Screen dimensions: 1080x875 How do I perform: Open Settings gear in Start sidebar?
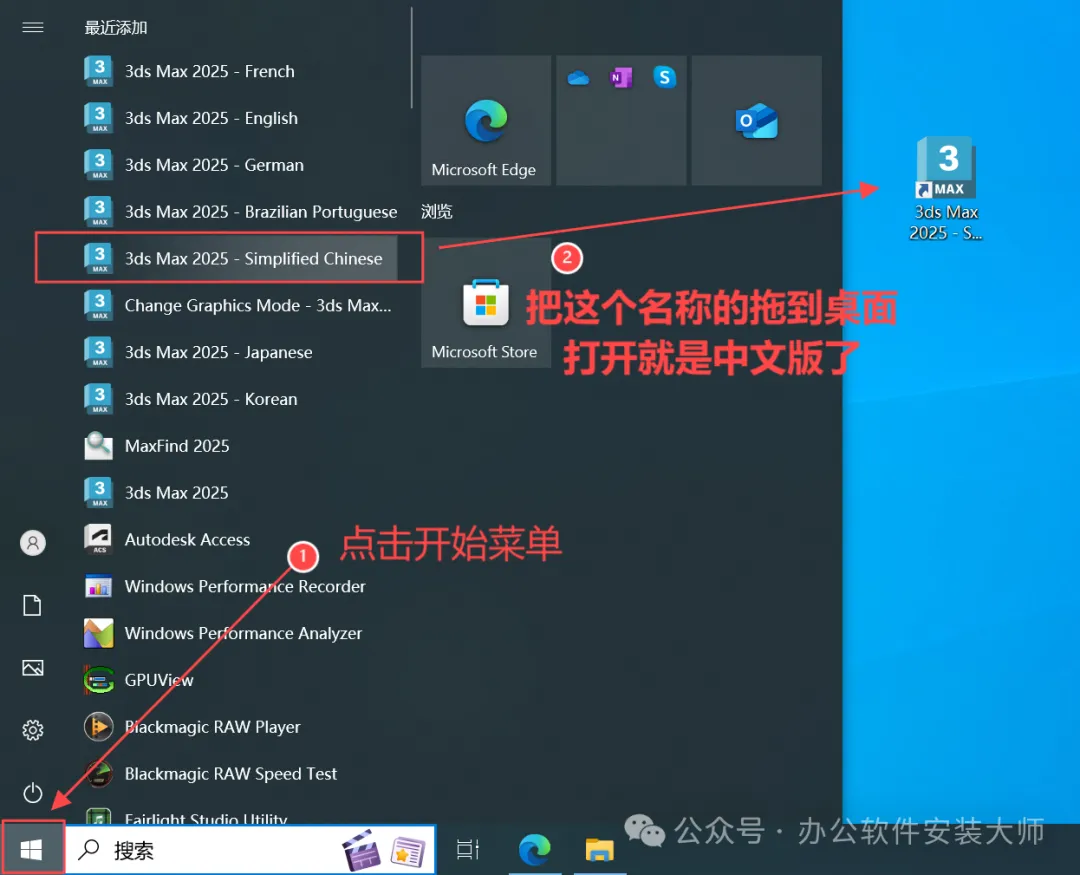click(32, 730)
